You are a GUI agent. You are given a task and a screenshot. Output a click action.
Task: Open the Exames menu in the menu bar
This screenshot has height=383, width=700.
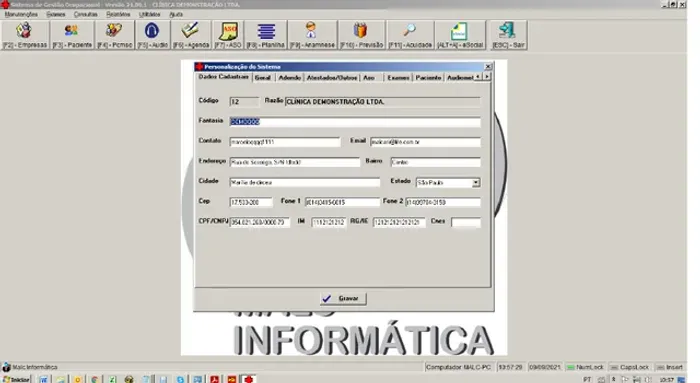coord(55,14)
